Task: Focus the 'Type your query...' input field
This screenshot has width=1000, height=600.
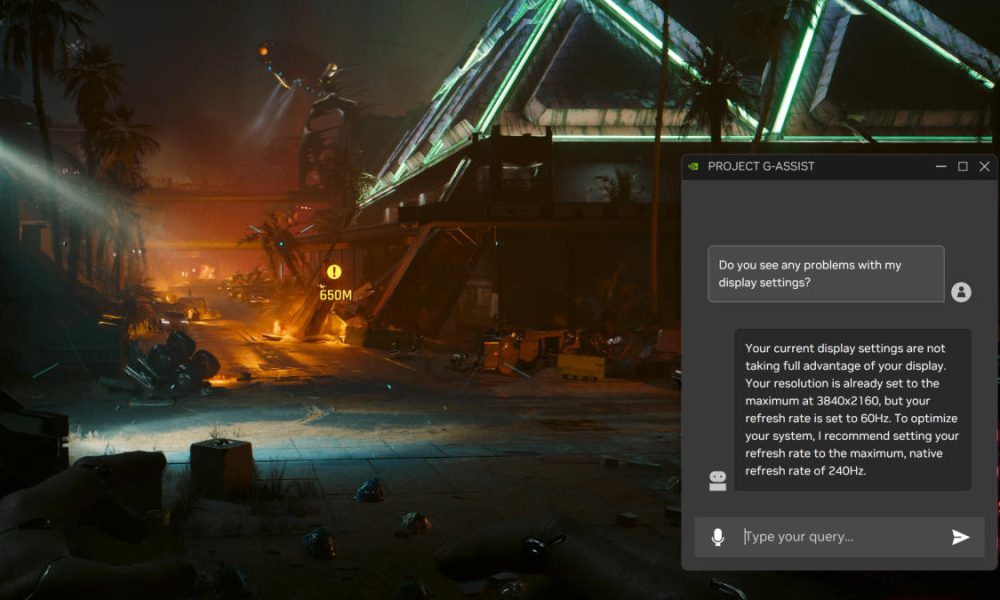Action: (x=840, y=537)
